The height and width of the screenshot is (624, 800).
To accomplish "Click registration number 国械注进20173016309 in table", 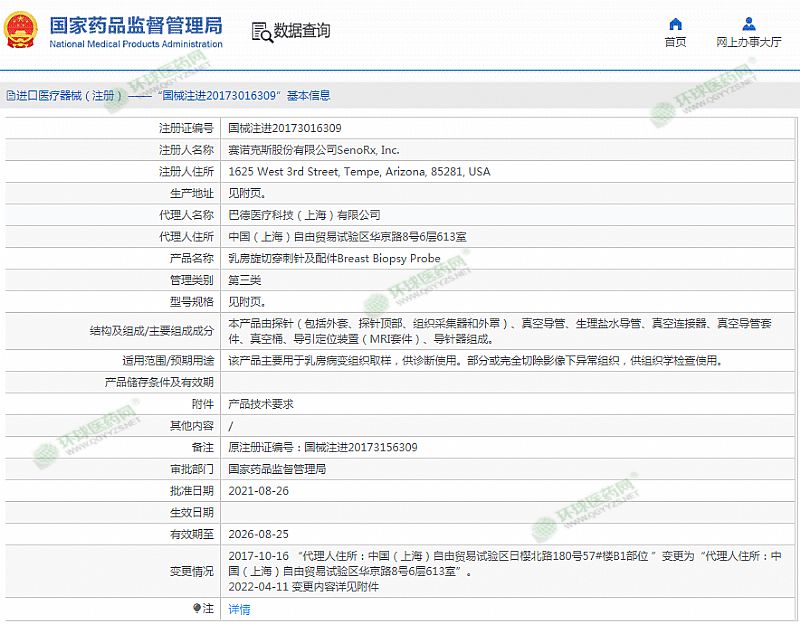I will pos(285,128).
